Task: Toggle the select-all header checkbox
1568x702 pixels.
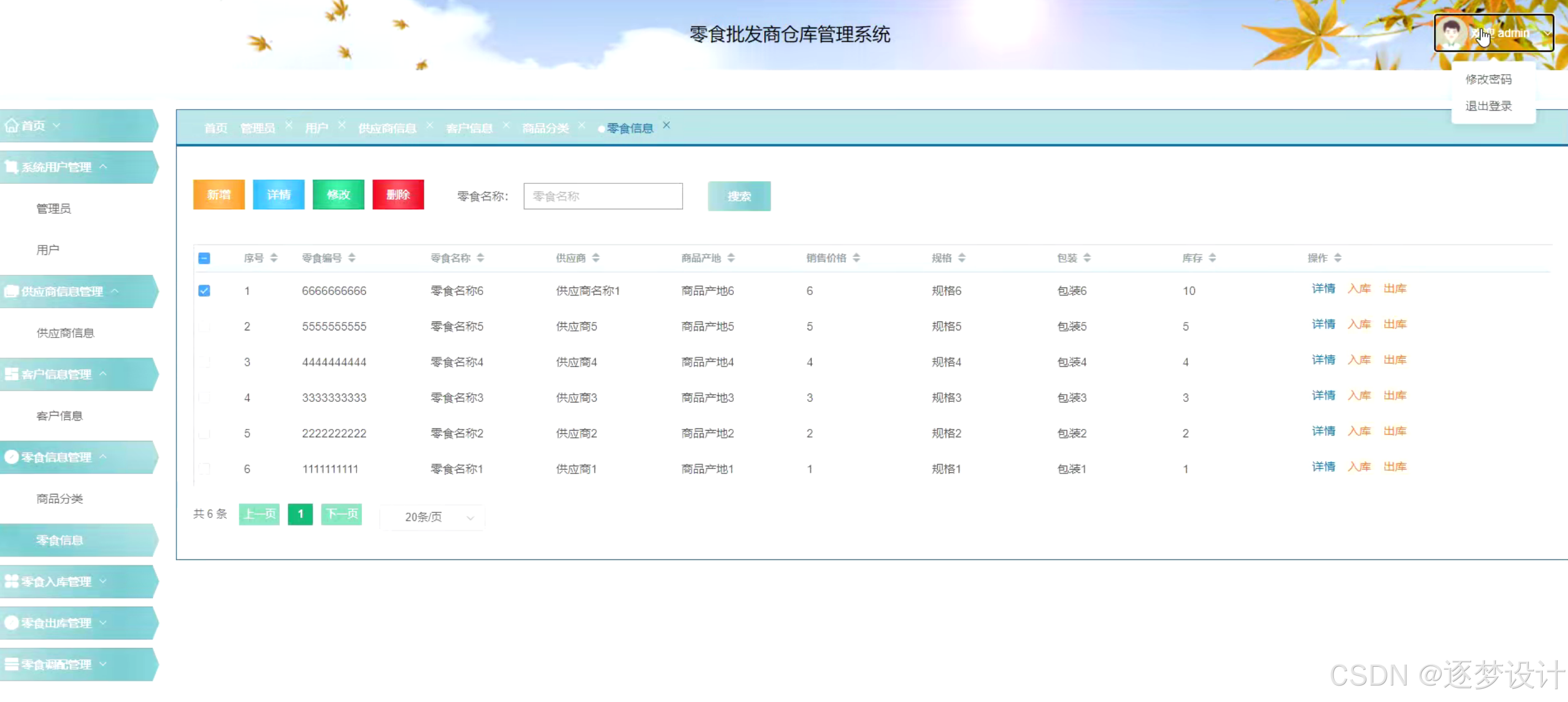Action: click(x=204, y=258)
